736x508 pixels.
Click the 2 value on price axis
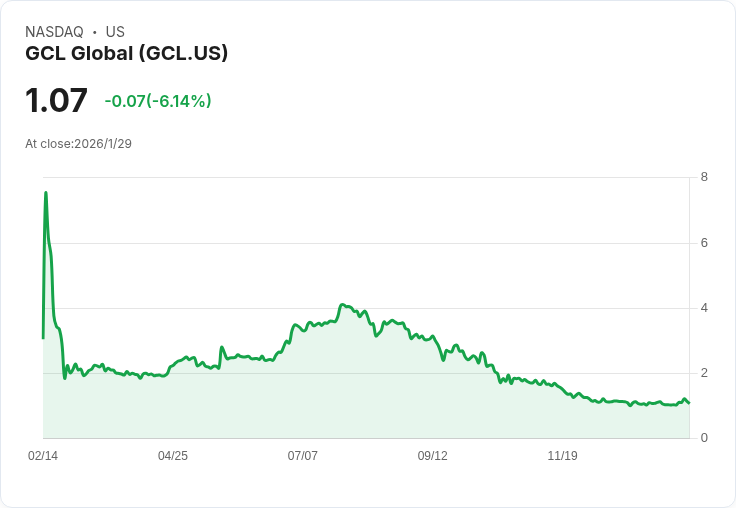[x=704, y=373]
